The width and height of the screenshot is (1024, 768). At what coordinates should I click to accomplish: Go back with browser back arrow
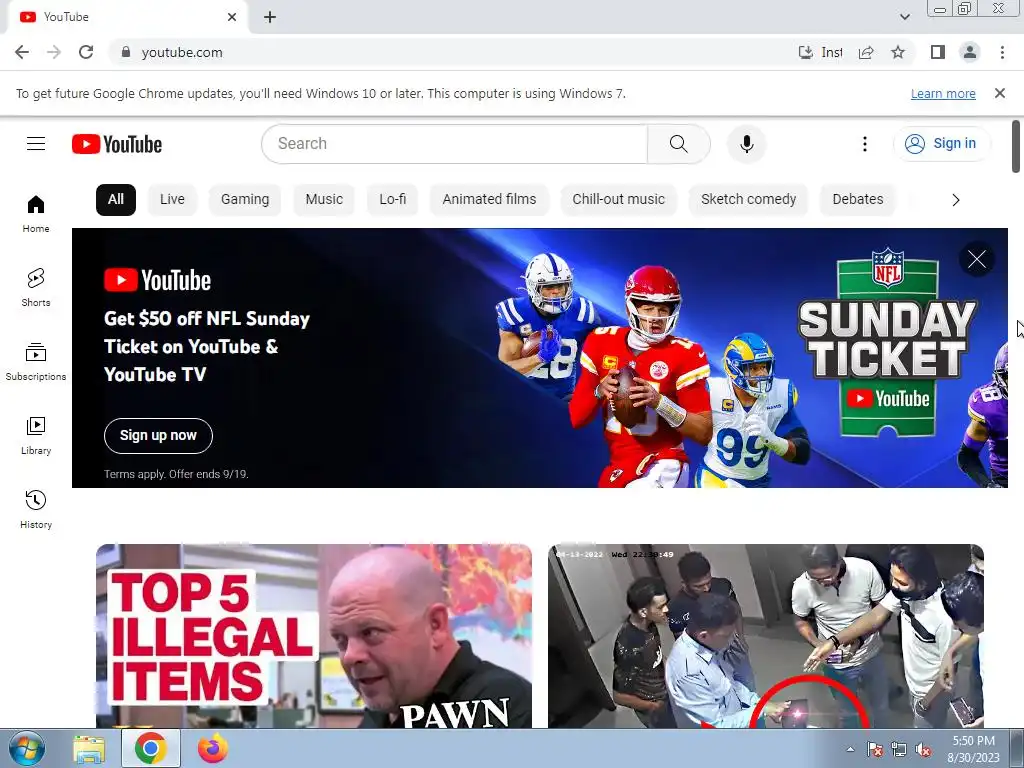tap(22, 52)
